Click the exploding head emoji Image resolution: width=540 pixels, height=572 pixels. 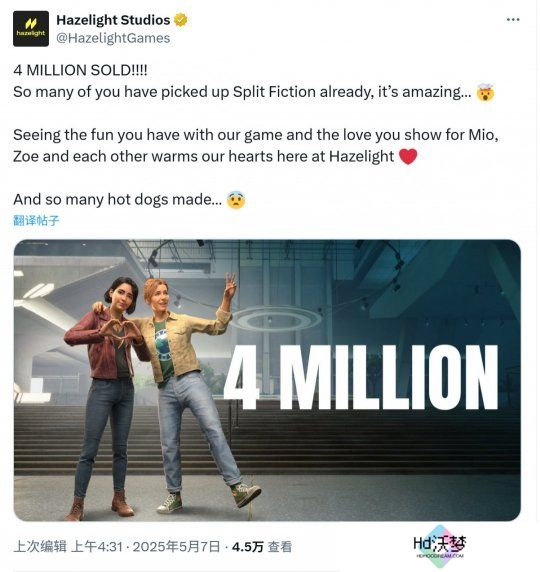485,92
